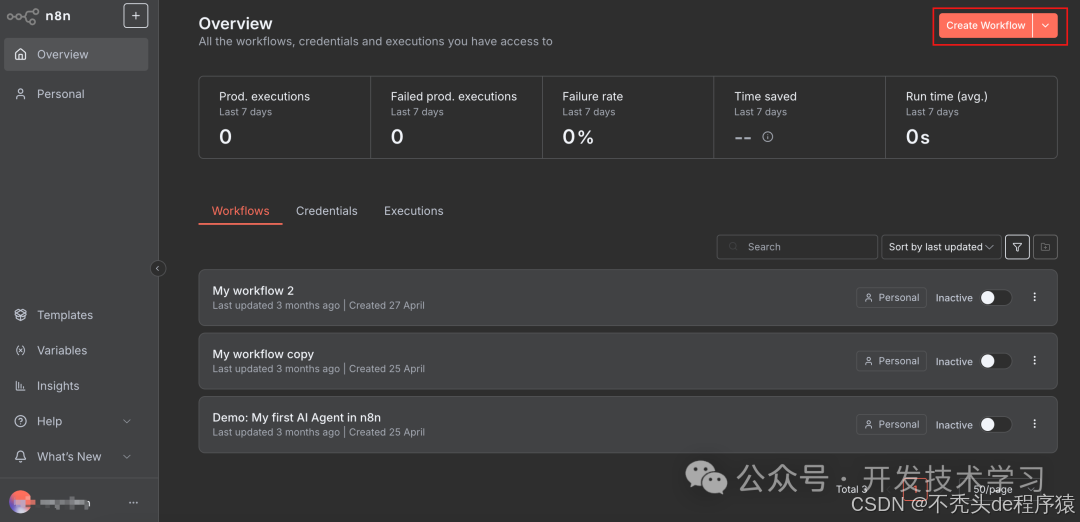Click the Run time (avg.) card

(x=971, y=117)
